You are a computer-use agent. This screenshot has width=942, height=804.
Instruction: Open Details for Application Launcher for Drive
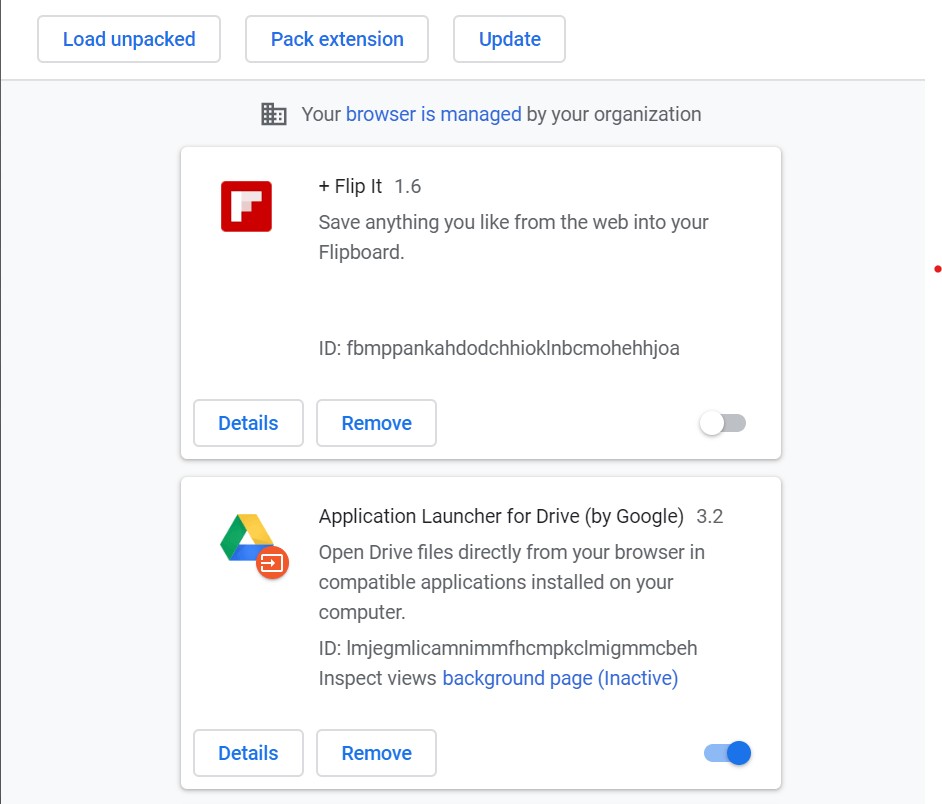248,753
